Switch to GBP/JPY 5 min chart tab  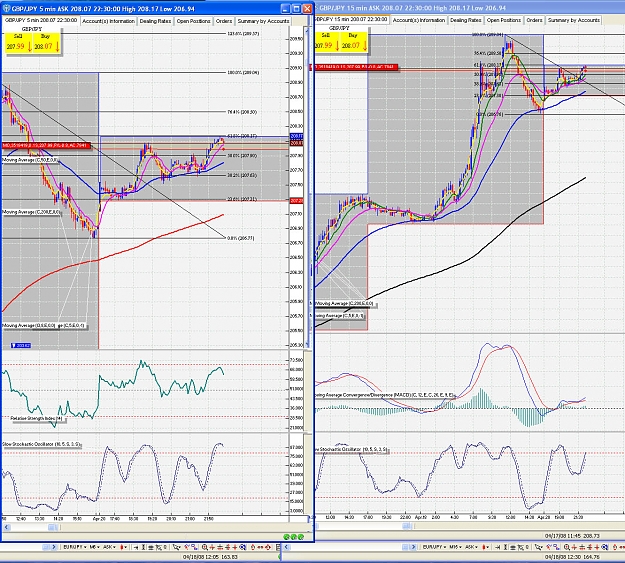41,20
